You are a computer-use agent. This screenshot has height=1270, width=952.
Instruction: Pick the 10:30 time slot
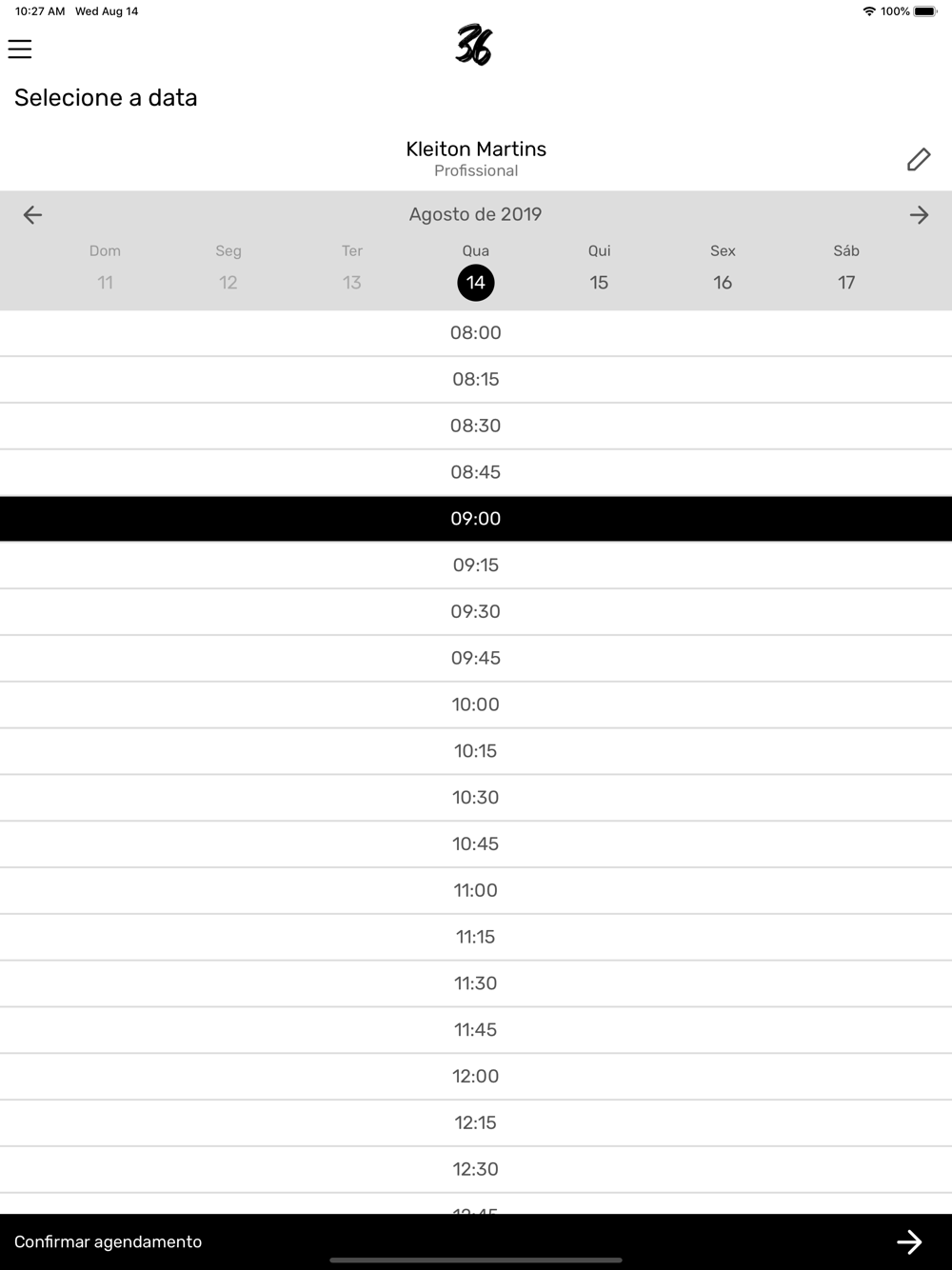(476, 798)
